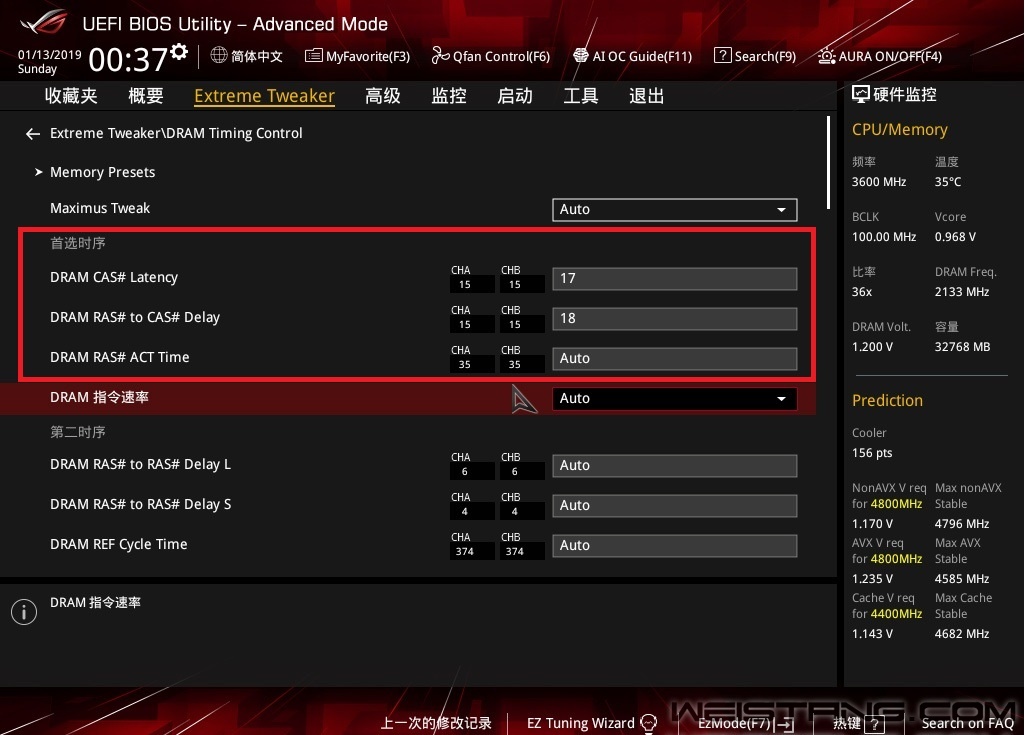Click the 00:37 clock display
The image size is (1029, 735).
128,59
